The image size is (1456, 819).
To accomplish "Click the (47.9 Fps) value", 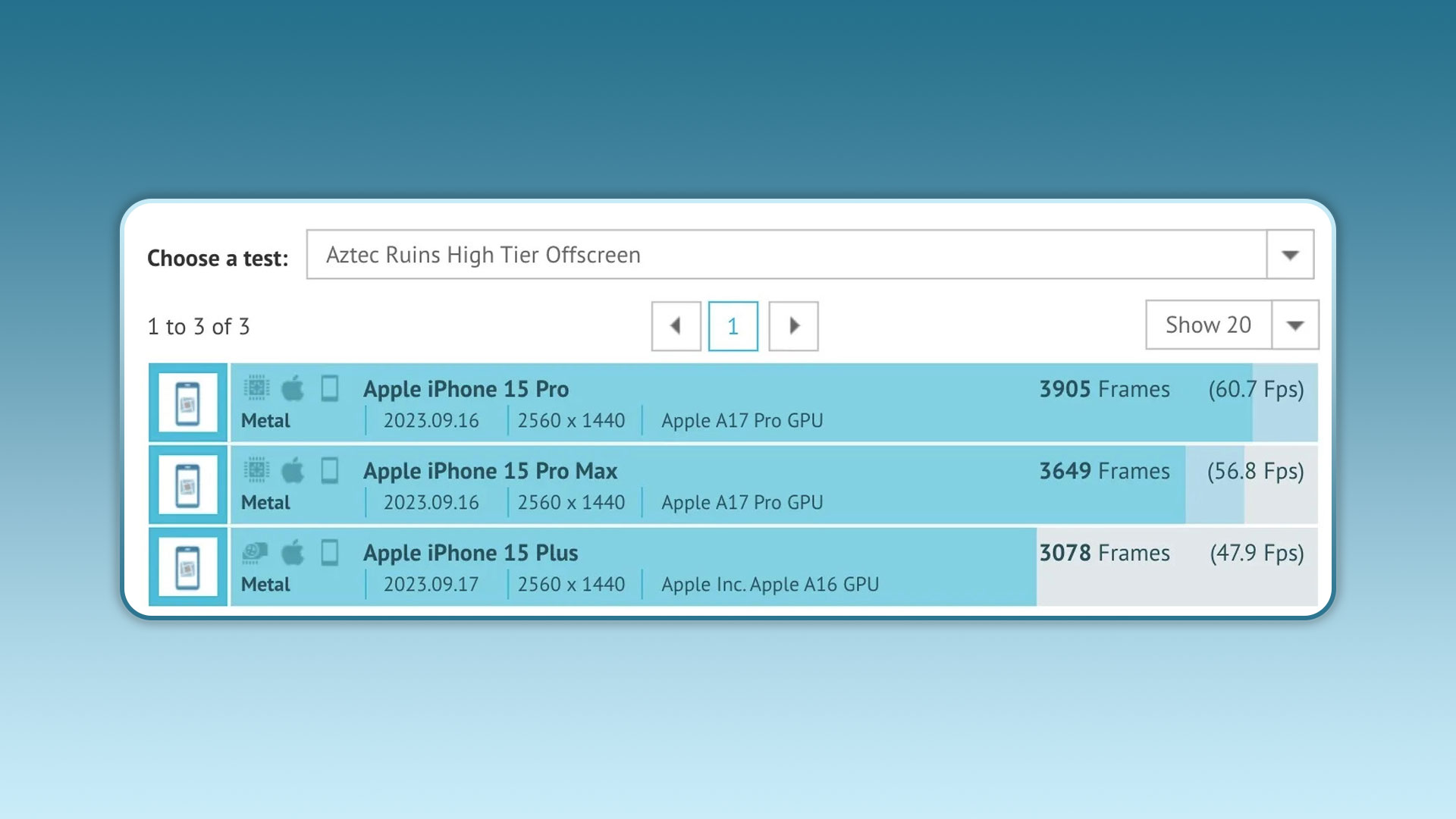I will click(x=1257, y=554).
